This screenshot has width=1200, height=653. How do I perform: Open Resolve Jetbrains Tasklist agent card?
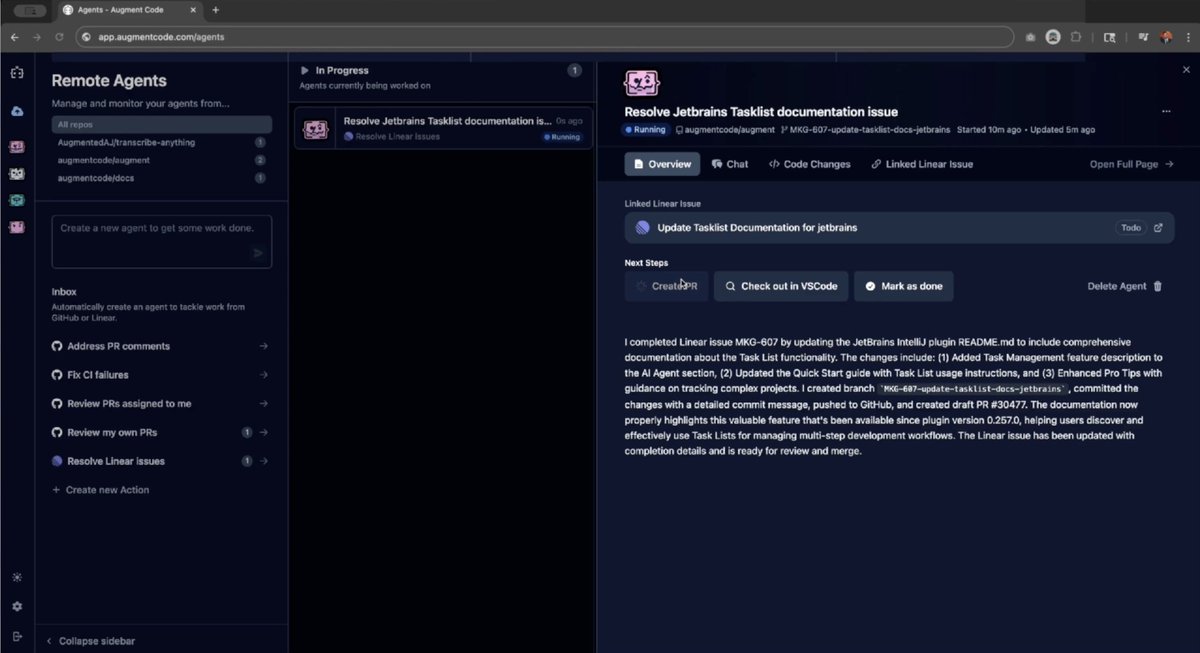point(443,128)
